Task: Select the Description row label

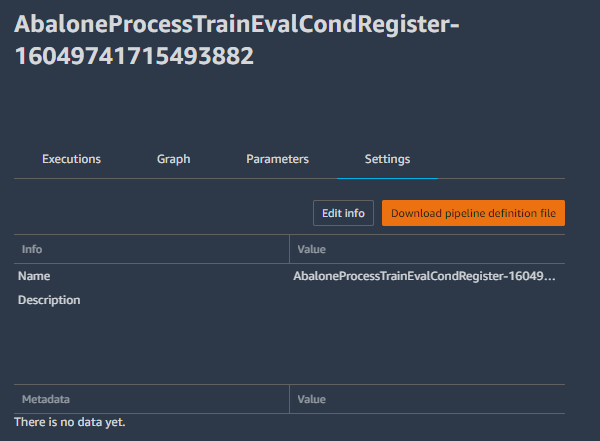Action: click(x=49, y=300)
